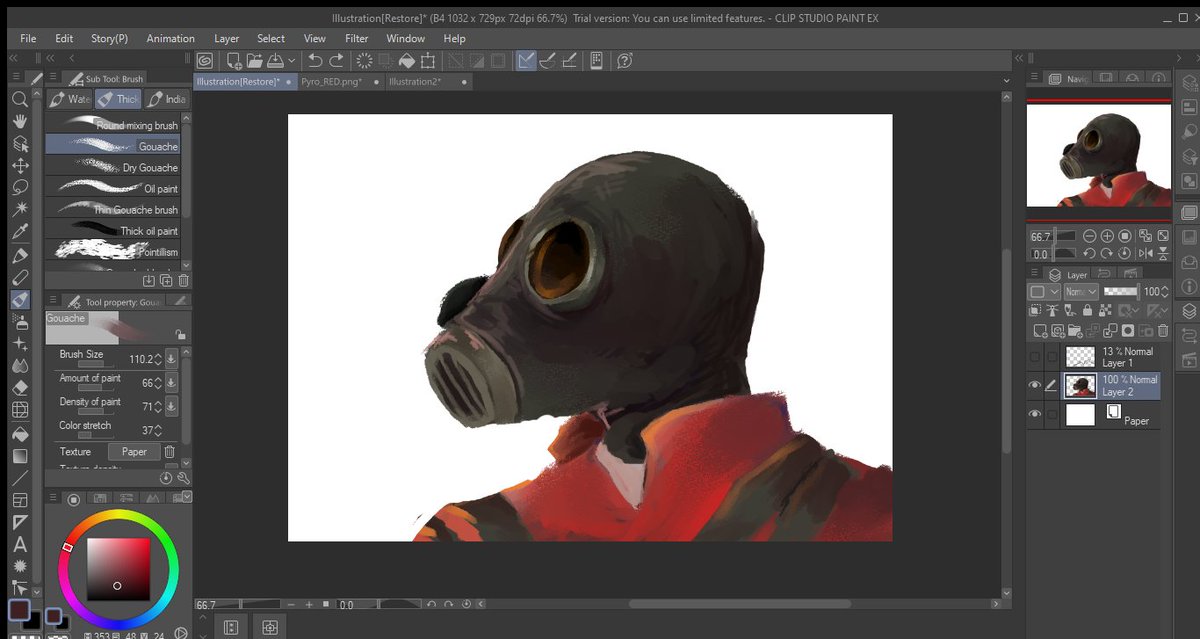
Task: Select the Round mixing brush
Action: click(x=115, y=125)
